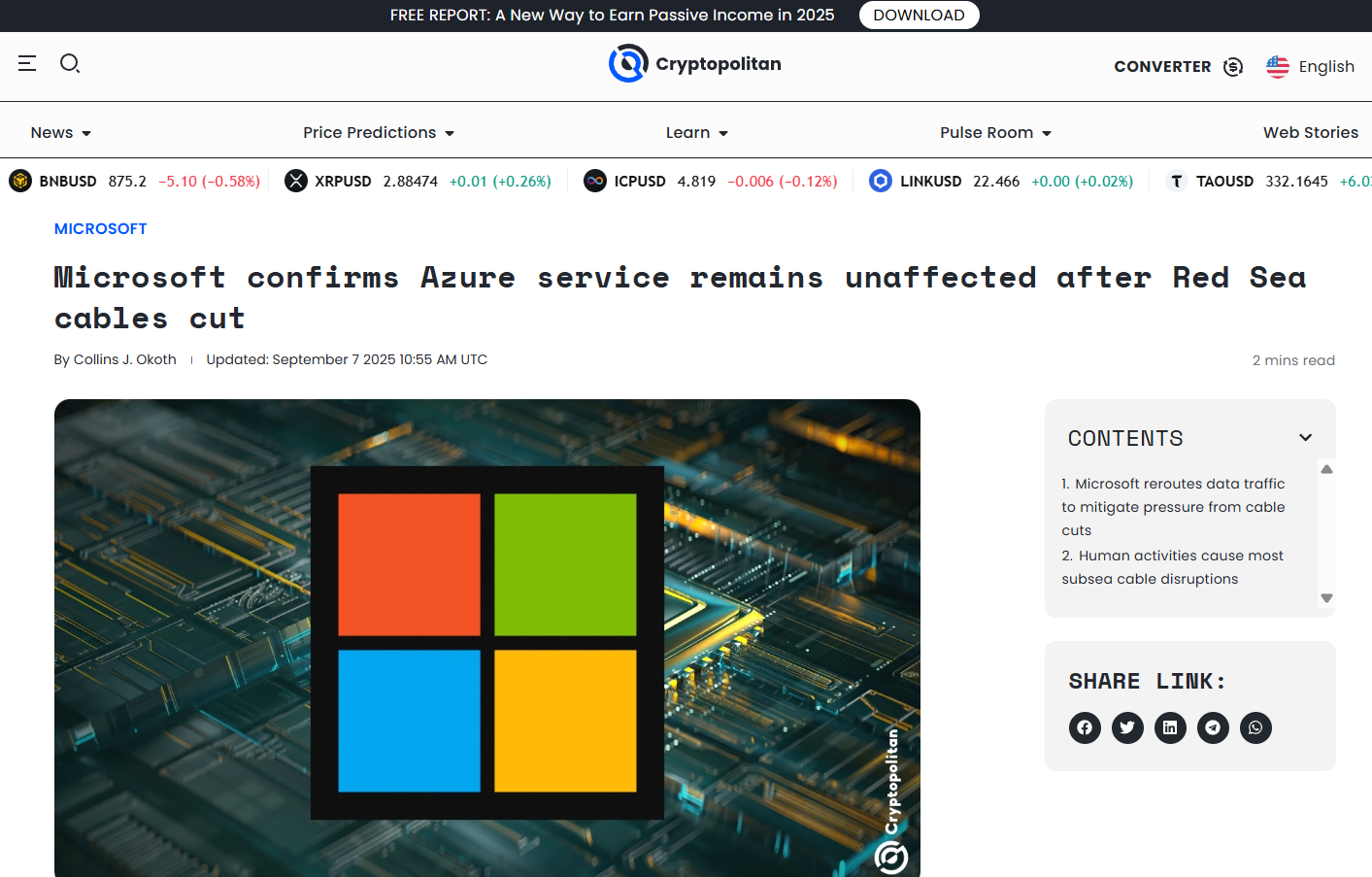This screenshot has width=1372, height=877.
Task: Expand the Price Predictions dropdown
Action: 378,133
